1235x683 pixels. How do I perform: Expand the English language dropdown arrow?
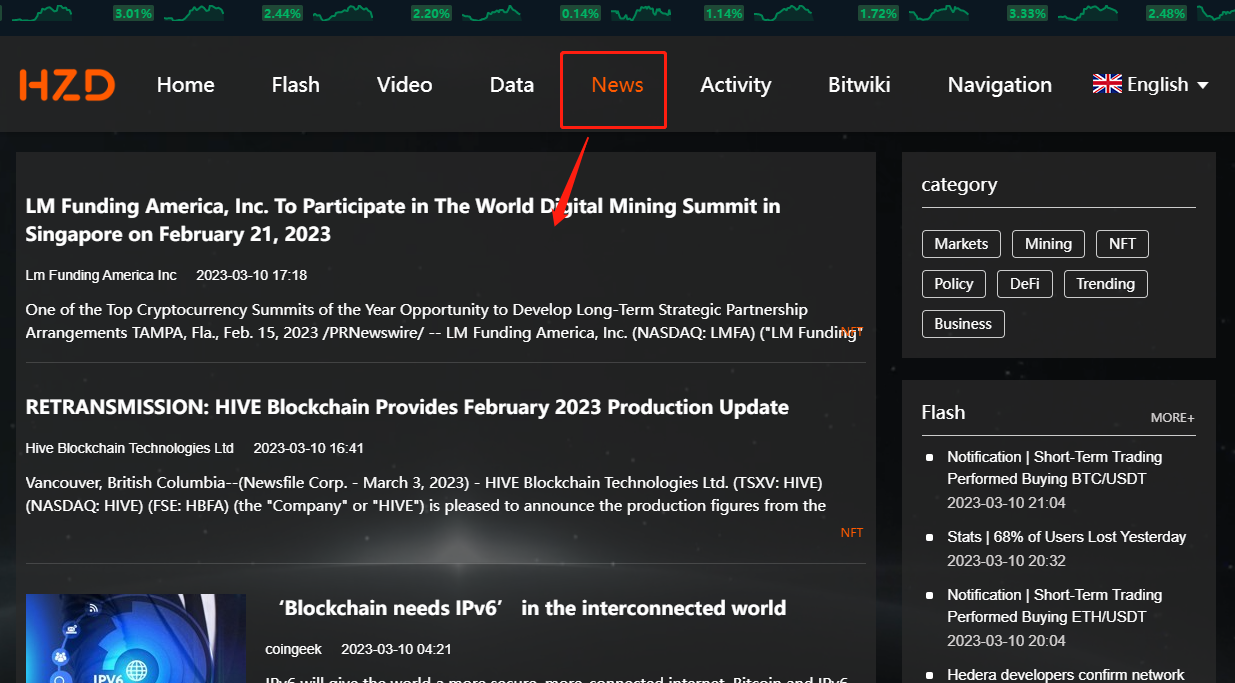1202,85
